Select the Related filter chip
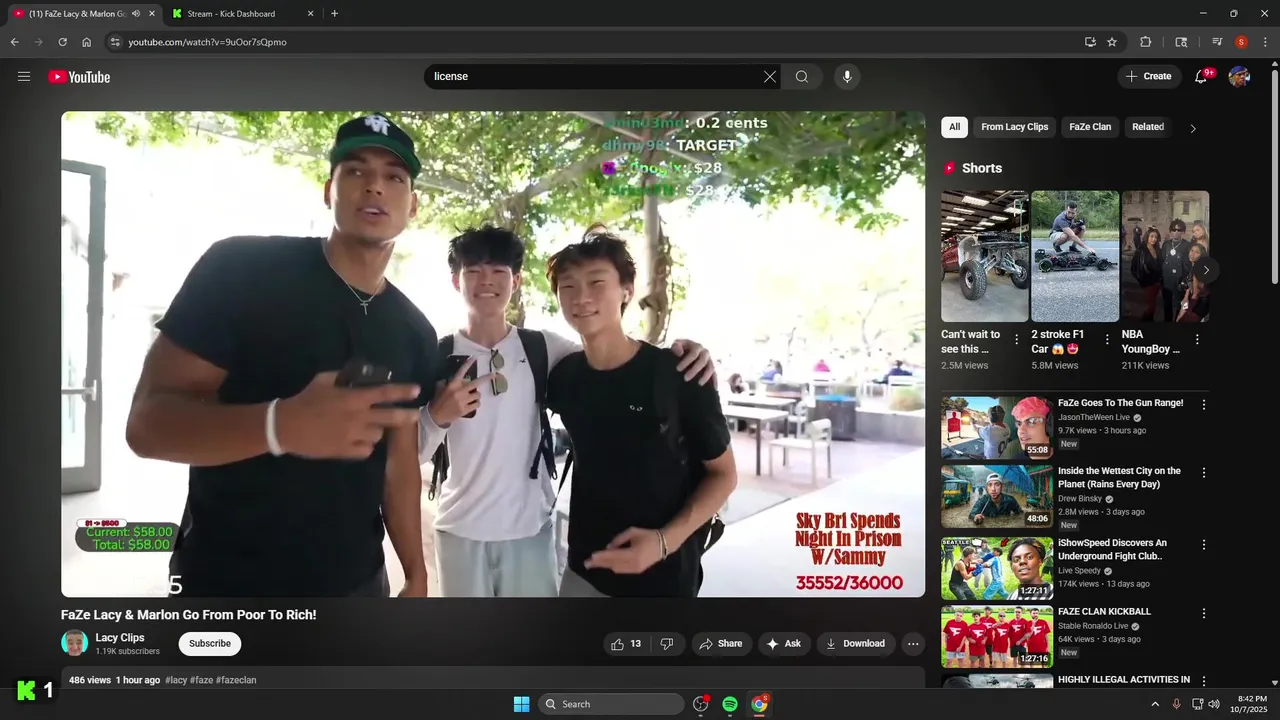 pyautogui.click(x=1148, y=127)
